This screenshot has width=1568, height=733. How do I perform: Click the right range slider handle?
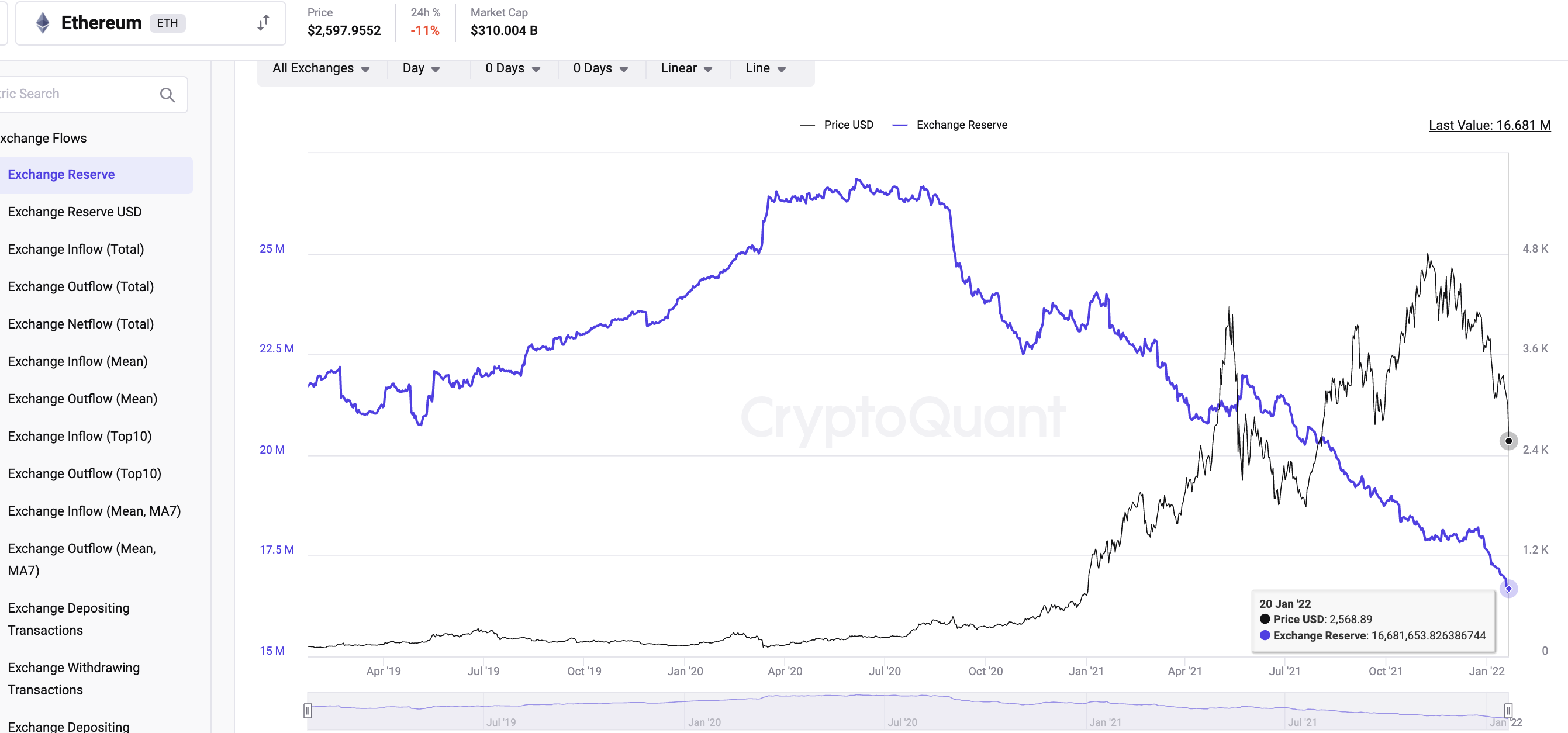point(1508,710)
